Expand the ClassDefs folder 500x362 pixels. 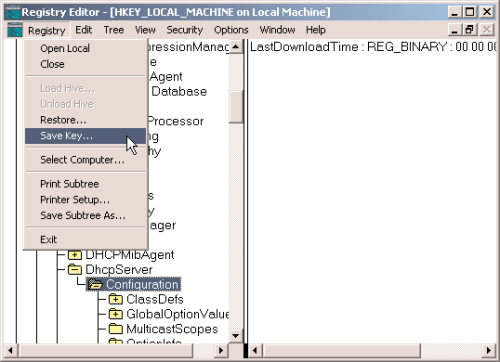pyautogui.click(x=116, y=299)
